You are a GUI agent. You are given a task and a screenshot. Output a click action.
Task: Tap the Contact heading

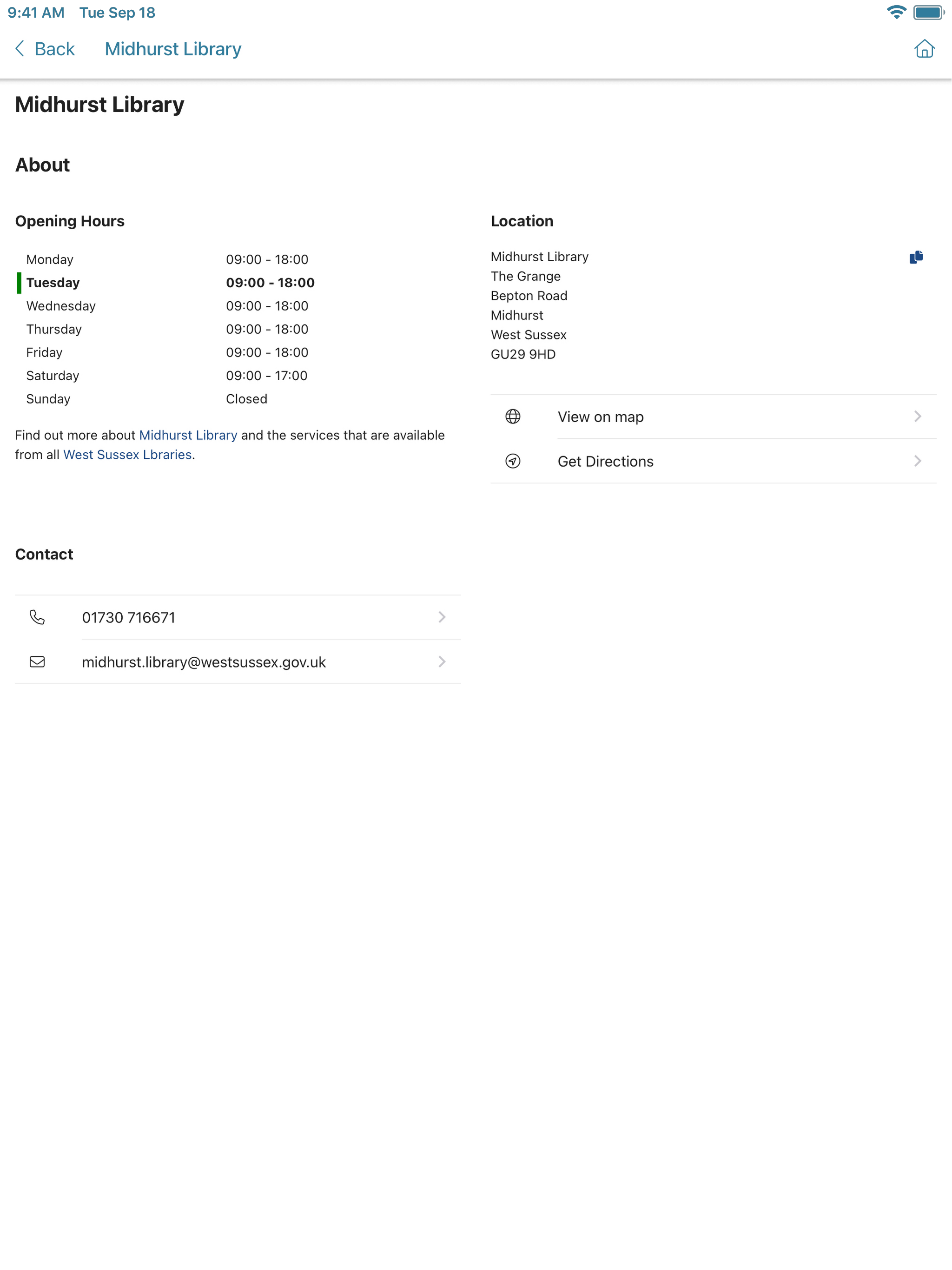click(44, 554)
